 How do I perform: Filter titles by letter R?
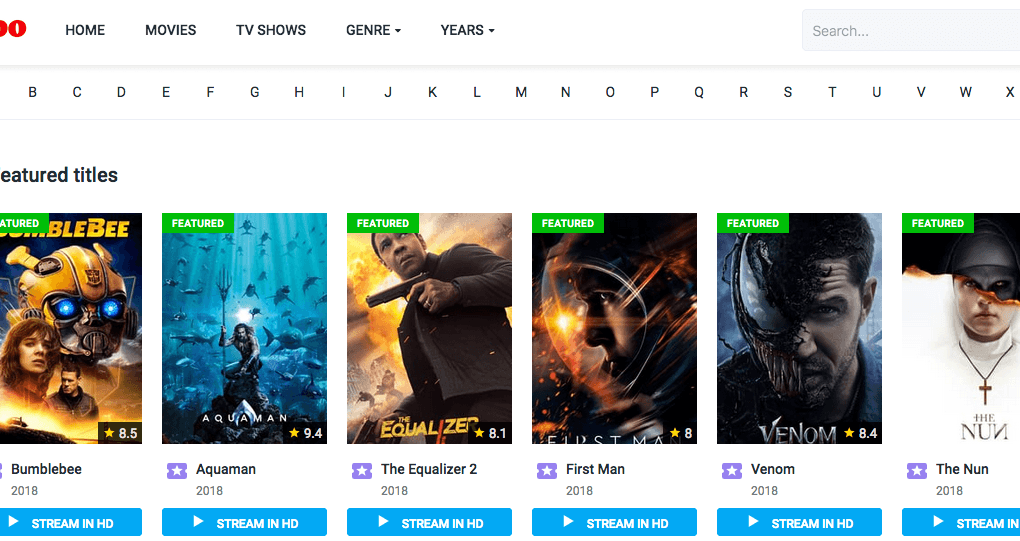[744, 92]
